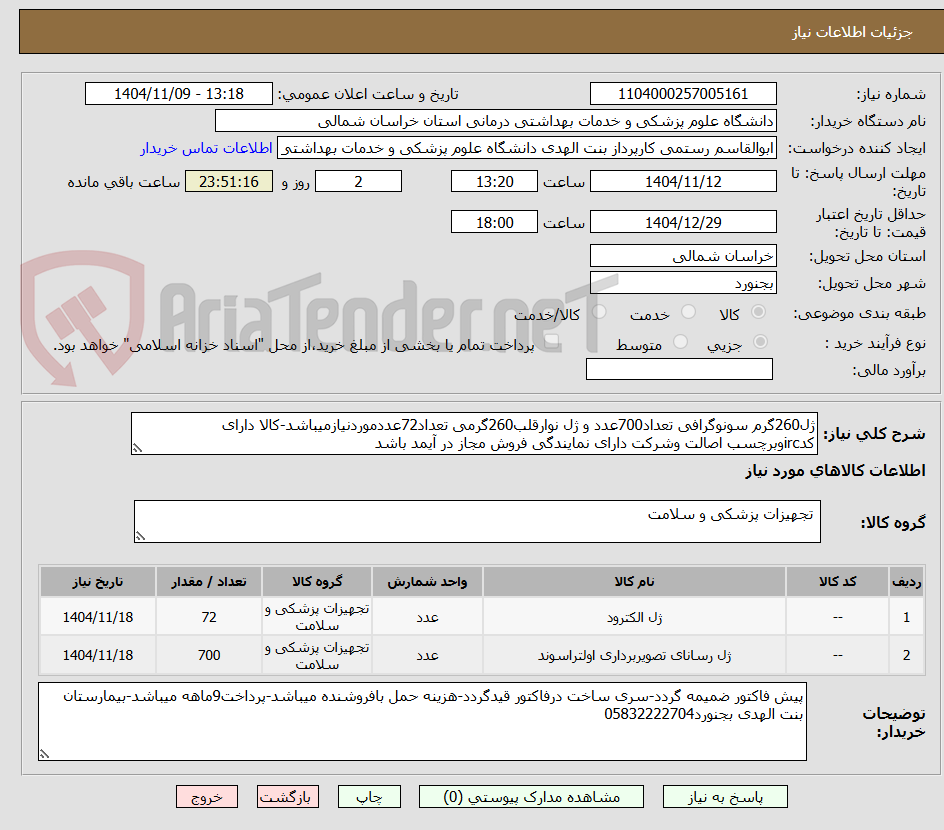The height and width of the screenshot is (830, 944).
Task: Click the request creator name field
Action: 527,148
